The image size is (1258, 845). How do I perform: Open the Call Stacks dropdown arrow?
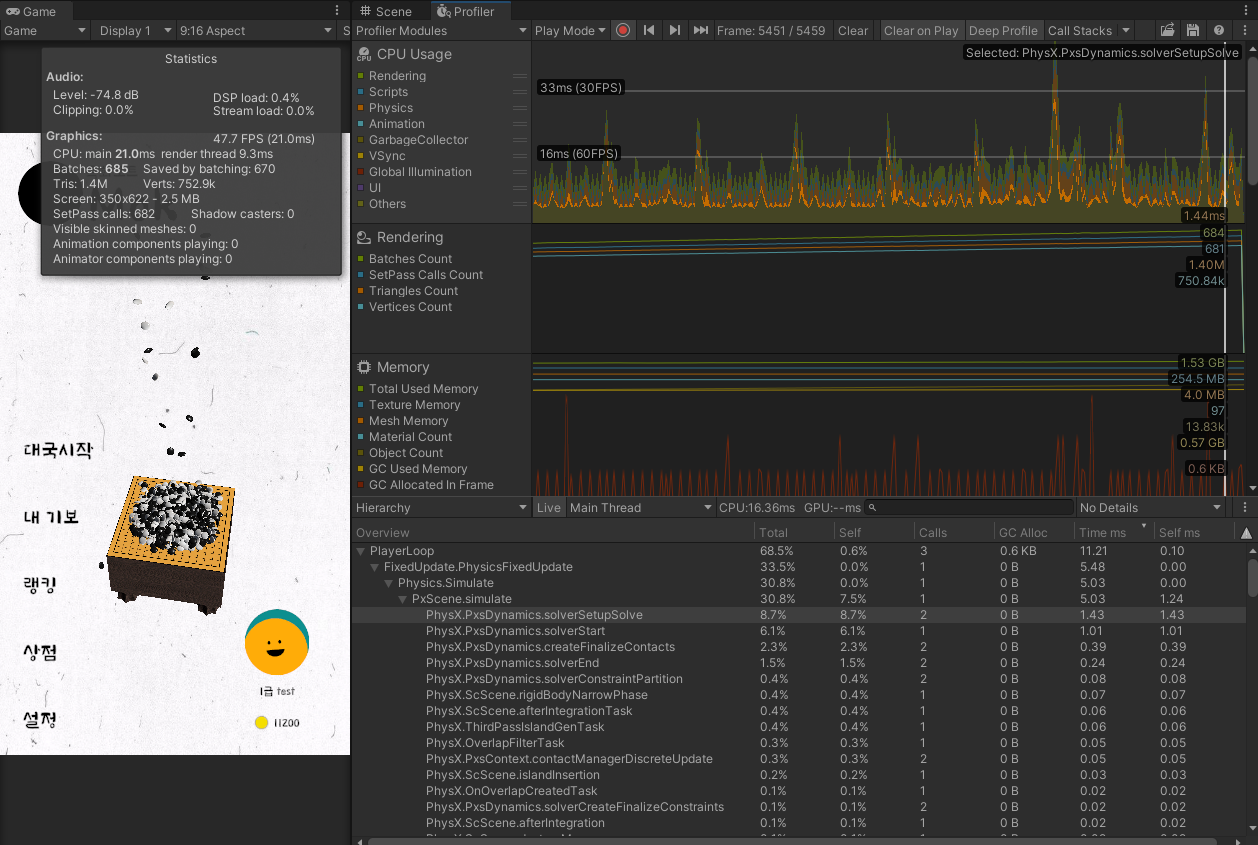pyautogui.click(x=1125, y=30)
